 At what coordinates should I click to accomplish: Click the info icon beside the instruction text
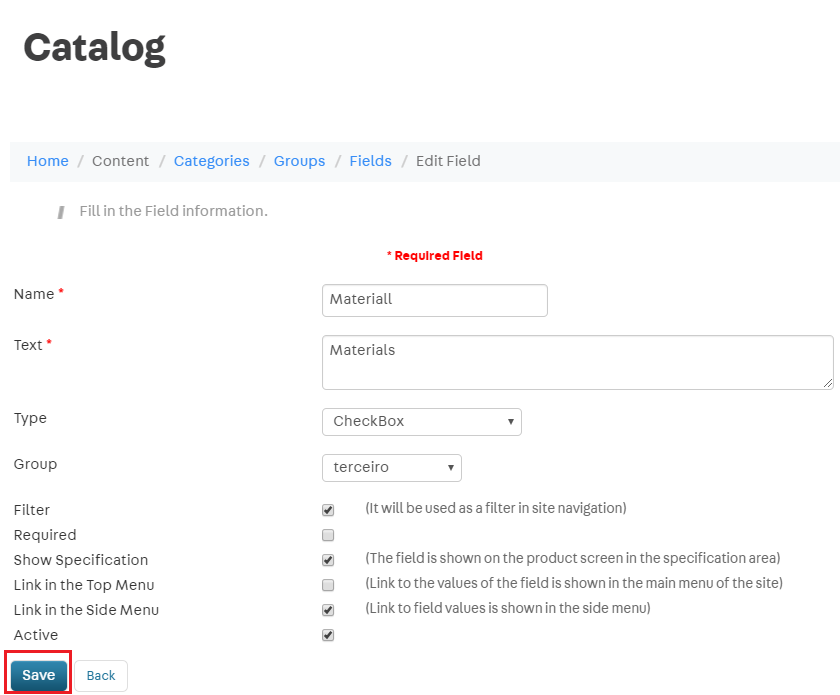click(60, 211)
